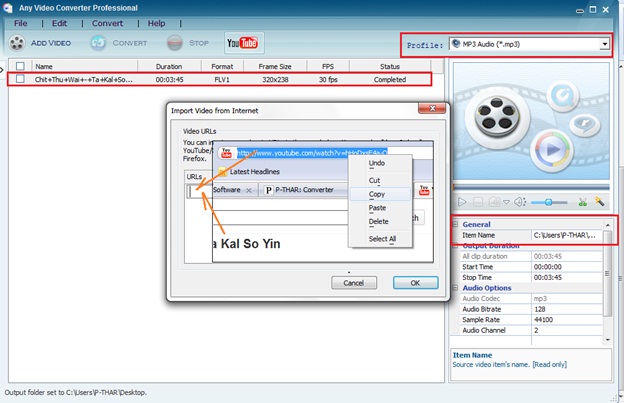This screenshot has height=403, width=624.
Task: Click the Convert label in toolbar
Action: coord(130,43)
